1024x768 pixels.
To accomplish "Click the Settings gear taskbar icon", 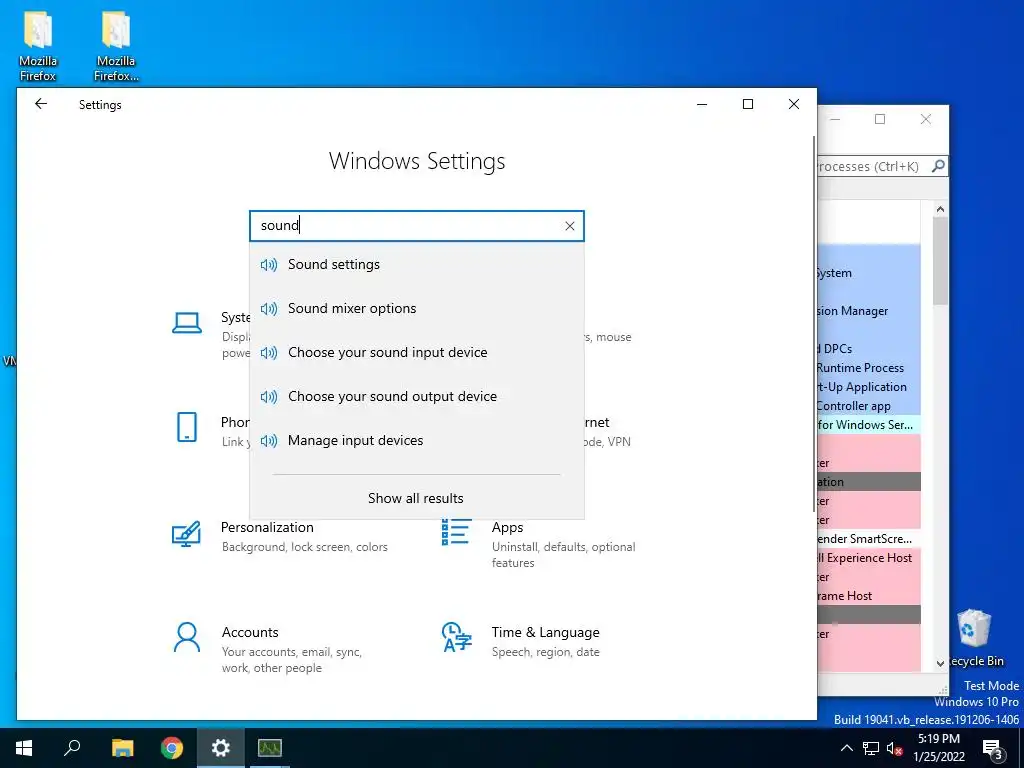I will (x=221, y=748).
